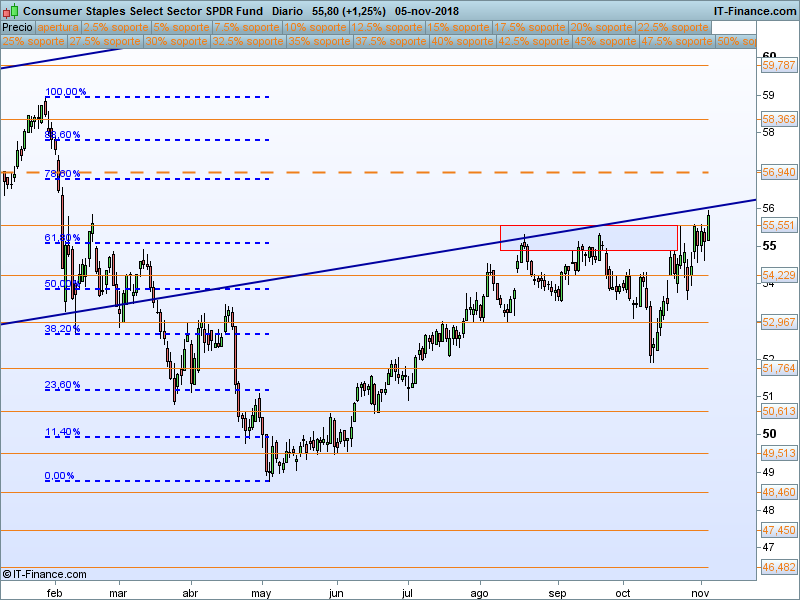The width and height of the screenshot is (800, 600).
Task: Select the 45% soporte legend label
Action: pos(605,41)
